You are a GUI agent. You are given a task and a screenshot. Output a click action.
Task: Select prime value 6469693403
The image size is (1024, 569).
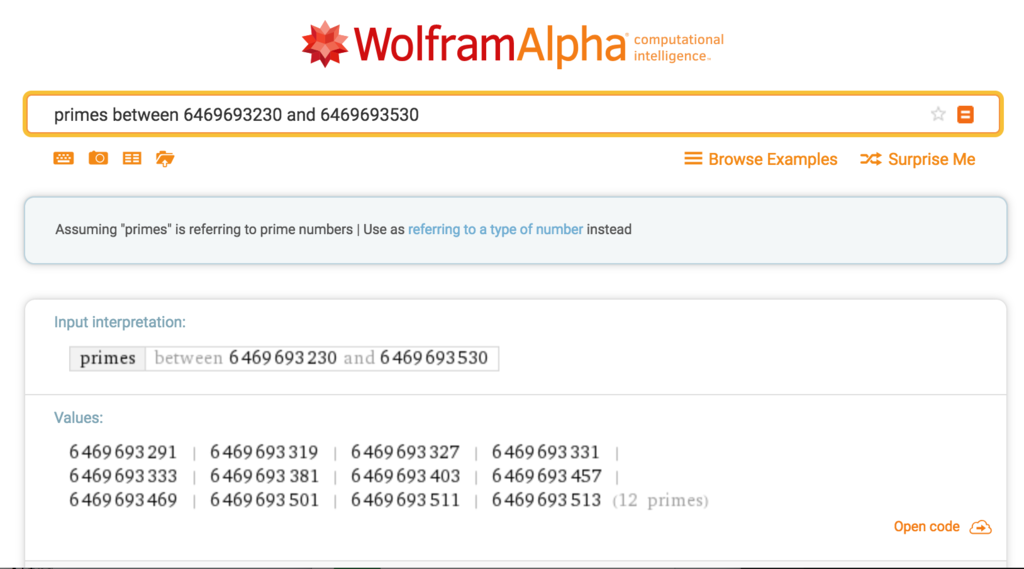[x=405, y=476]
